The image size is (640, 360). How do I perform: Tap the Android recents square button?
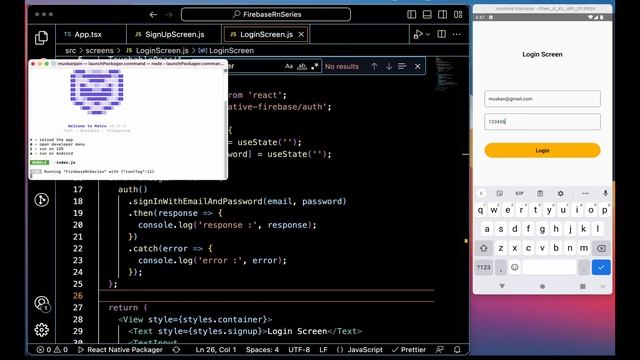582,286
